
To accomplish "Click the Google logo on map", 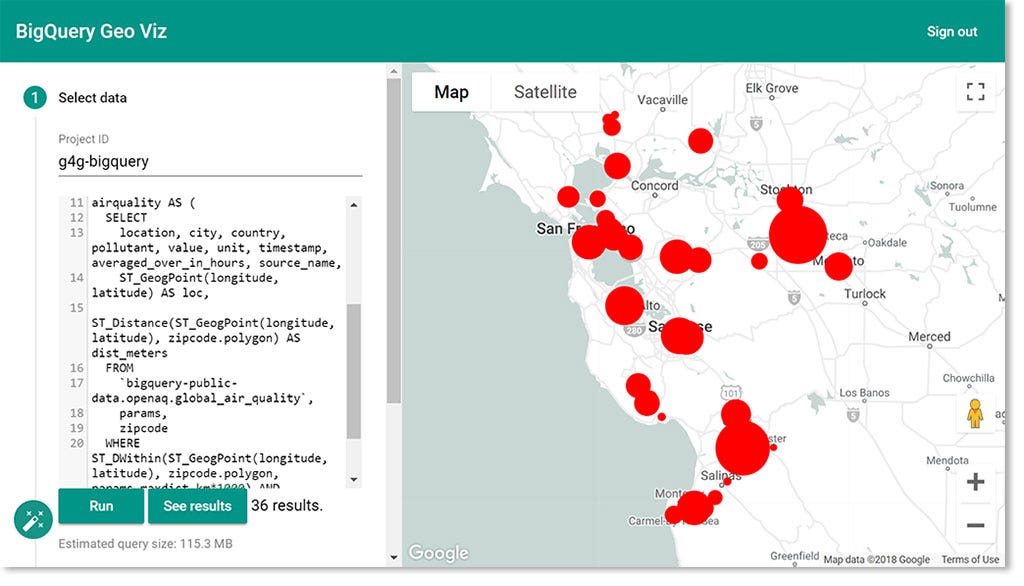I will 438,553.
